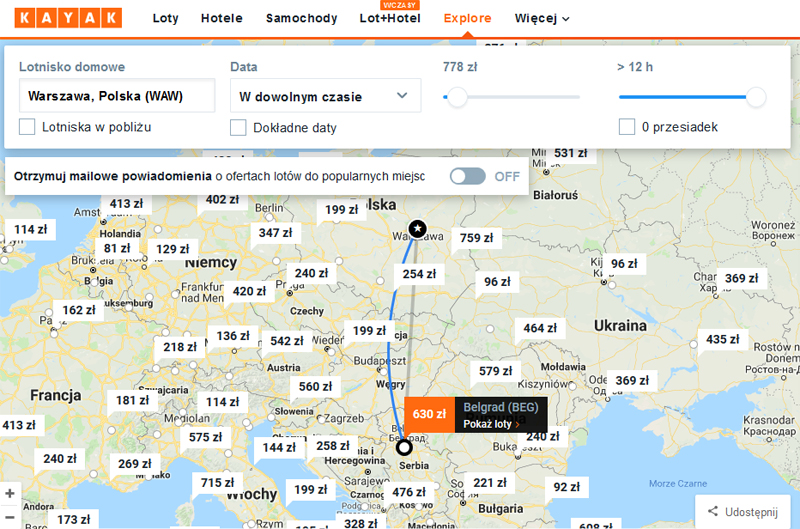800x529 pixels.
Task: Select the Explore tab
Action: click(x=467, y=18)
